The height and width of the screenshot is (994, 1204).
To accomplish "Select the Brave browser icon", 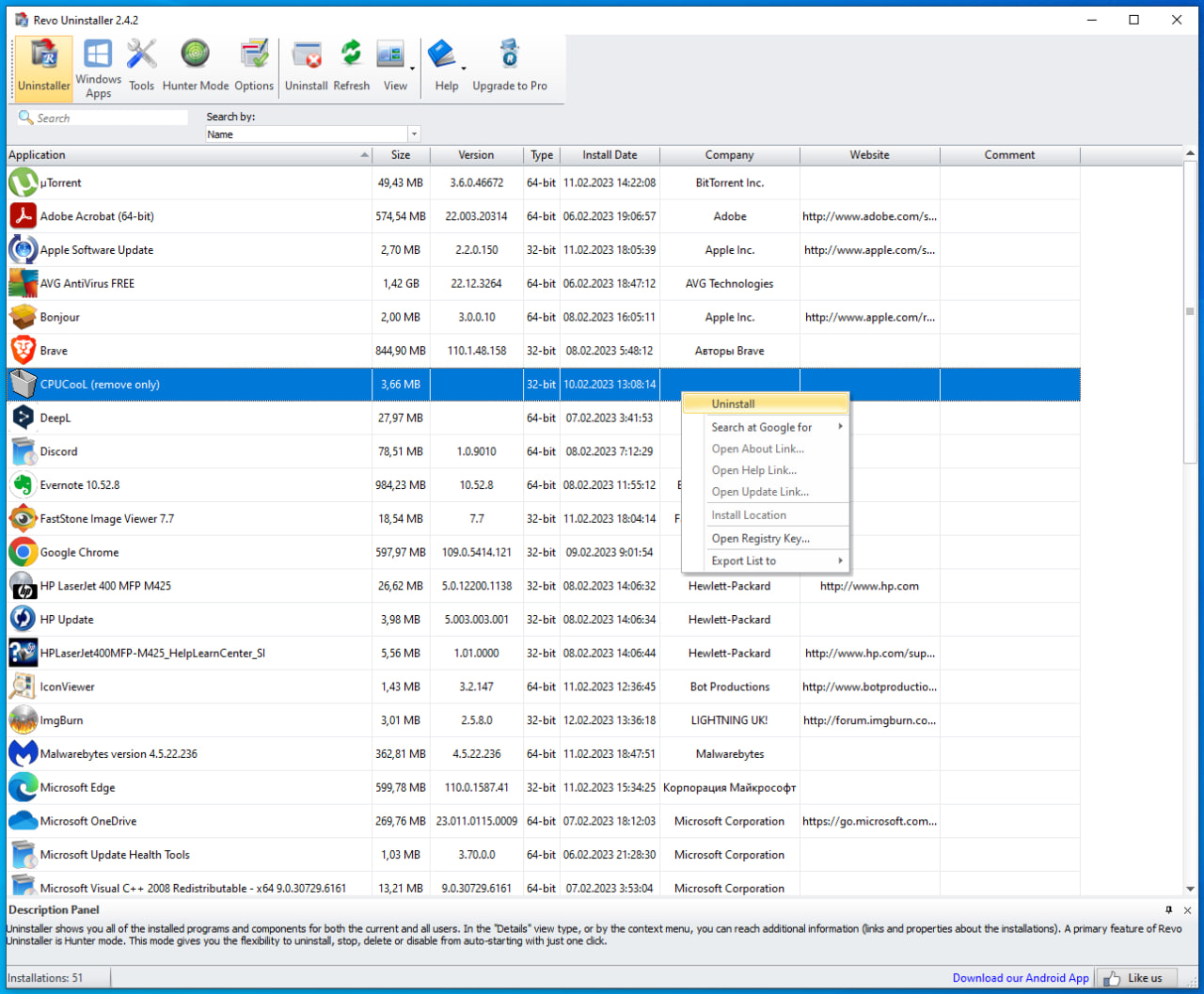I will click(23, 351).
